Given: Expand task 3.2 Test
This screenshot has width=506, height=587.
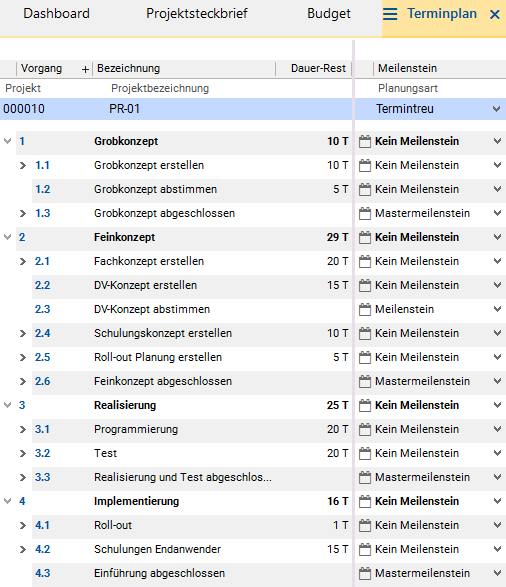Looking at the screenshot, I should [23, 453].
